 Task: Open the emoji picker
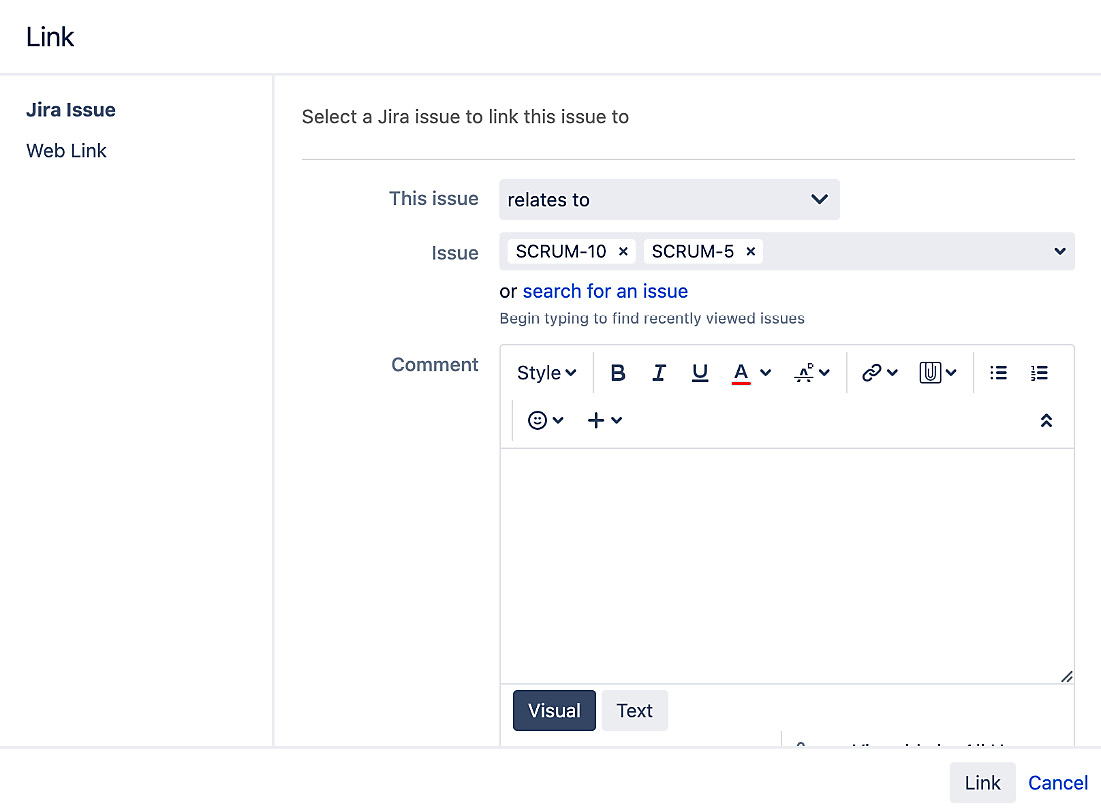(538, 419)
